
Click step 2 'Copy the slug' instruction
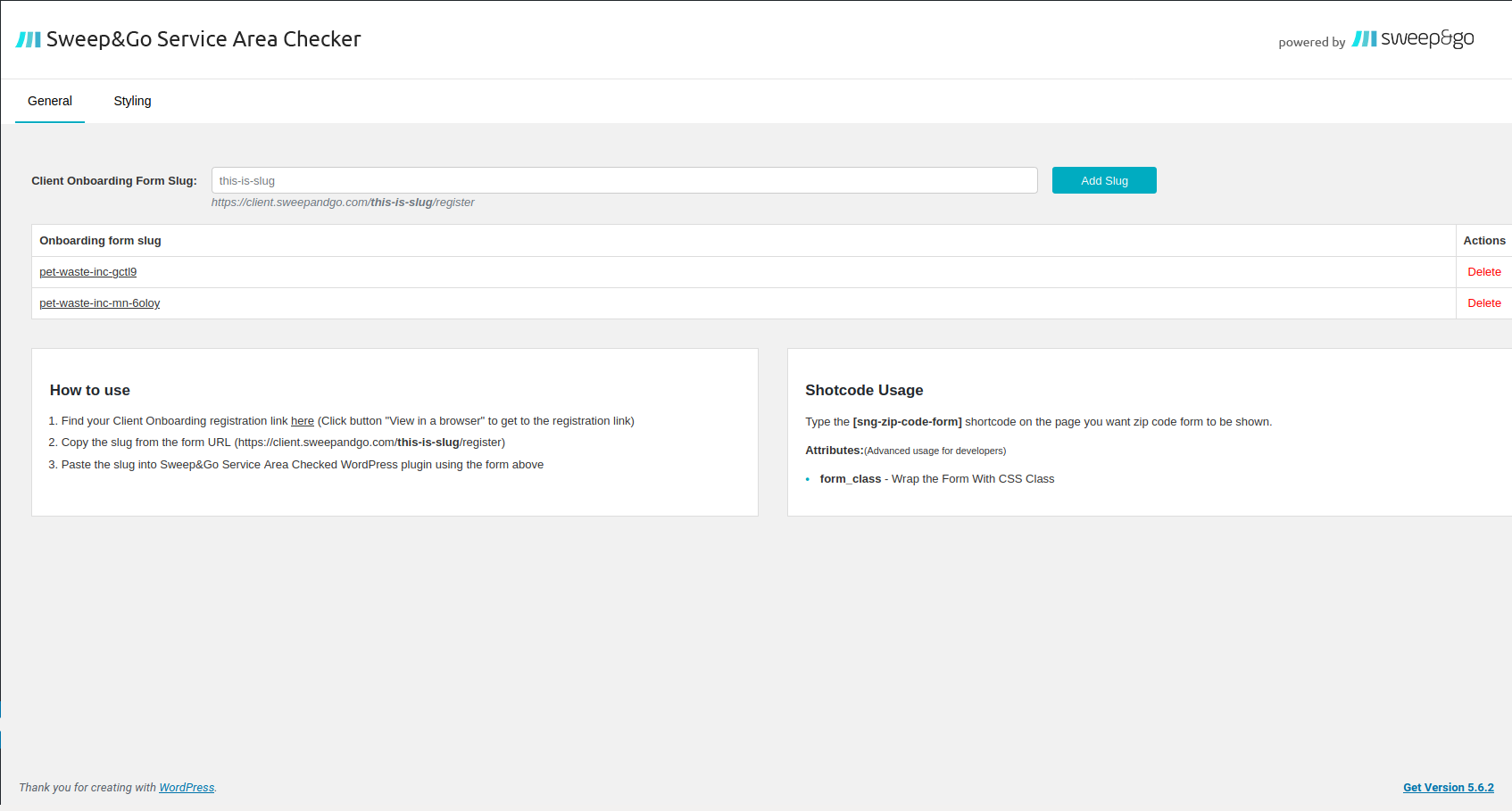283,443
